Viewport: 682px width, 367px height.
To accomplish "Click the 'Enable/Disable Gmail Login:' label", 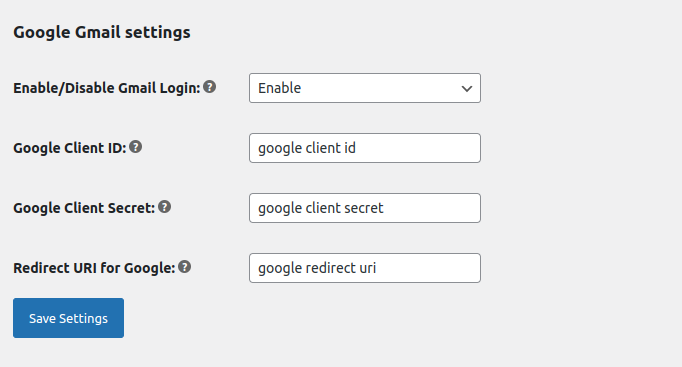I will [x=107, y=88].
